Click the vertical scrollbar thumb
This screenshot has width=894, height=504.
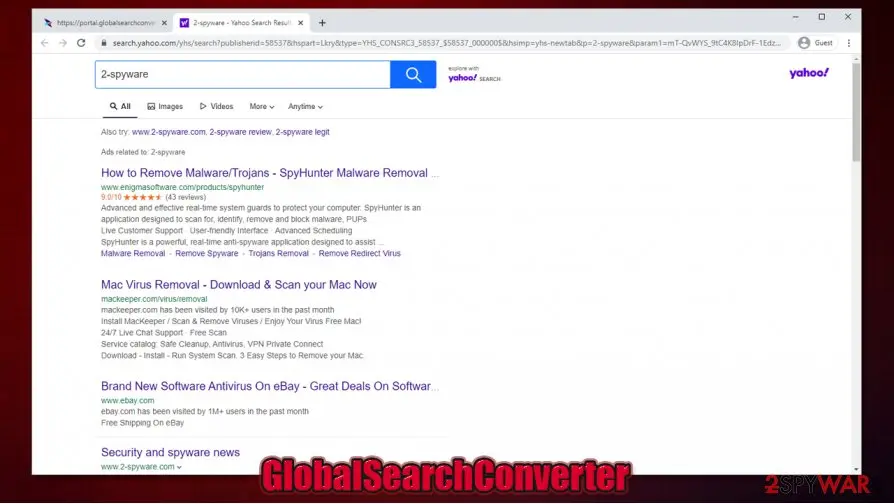click(x=856, y=112)
